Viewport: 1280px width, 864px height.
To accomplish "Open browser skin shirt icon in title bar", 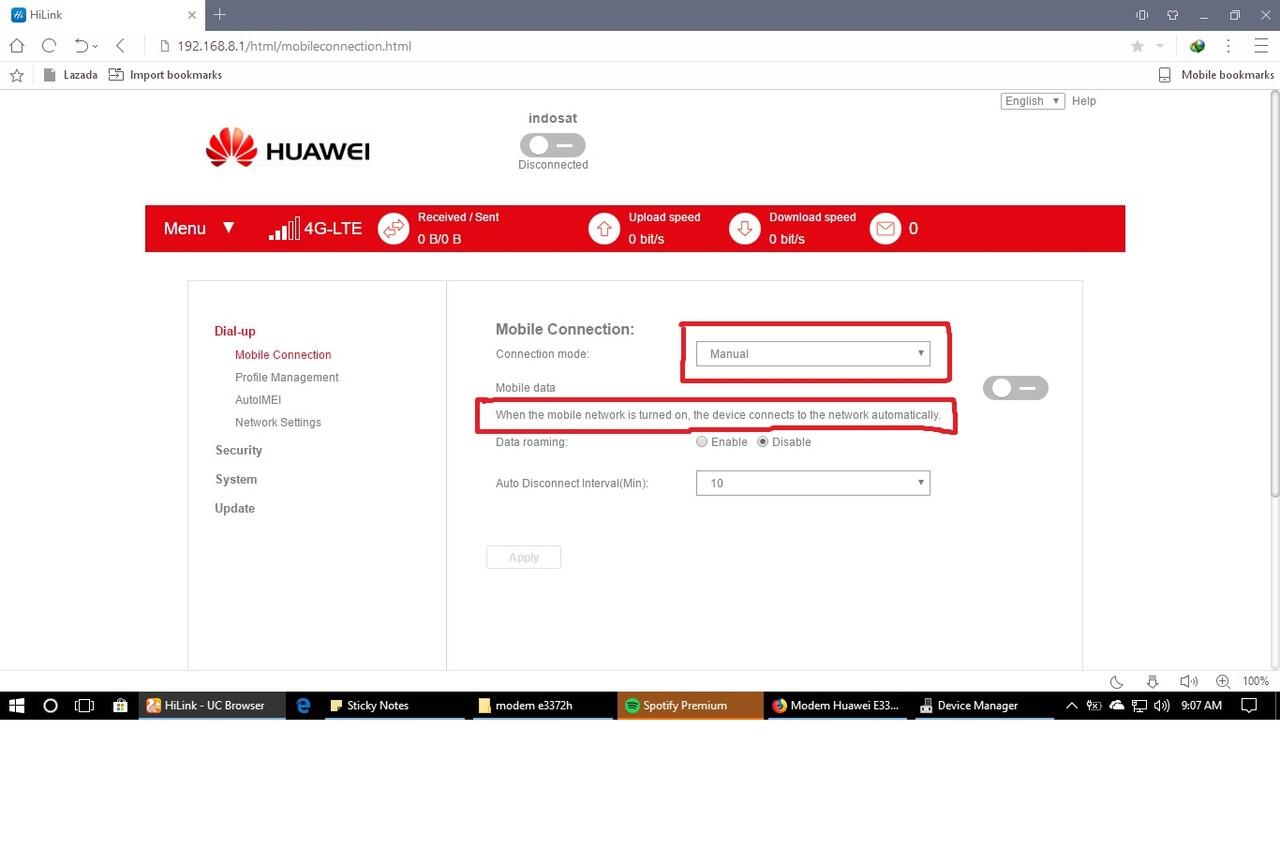I will pyautogui.click(x=1172, y=15).
